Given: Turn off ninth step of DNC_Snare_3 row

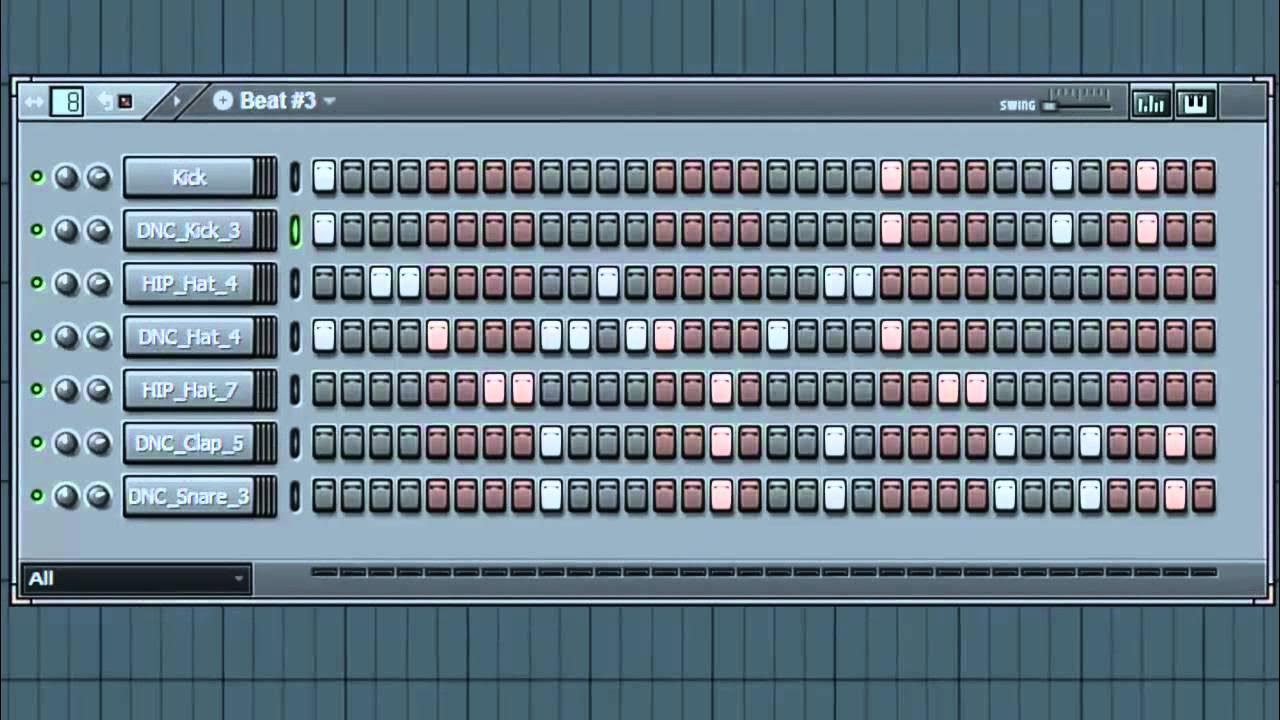Looking at the screenshot, I should 551,495.
